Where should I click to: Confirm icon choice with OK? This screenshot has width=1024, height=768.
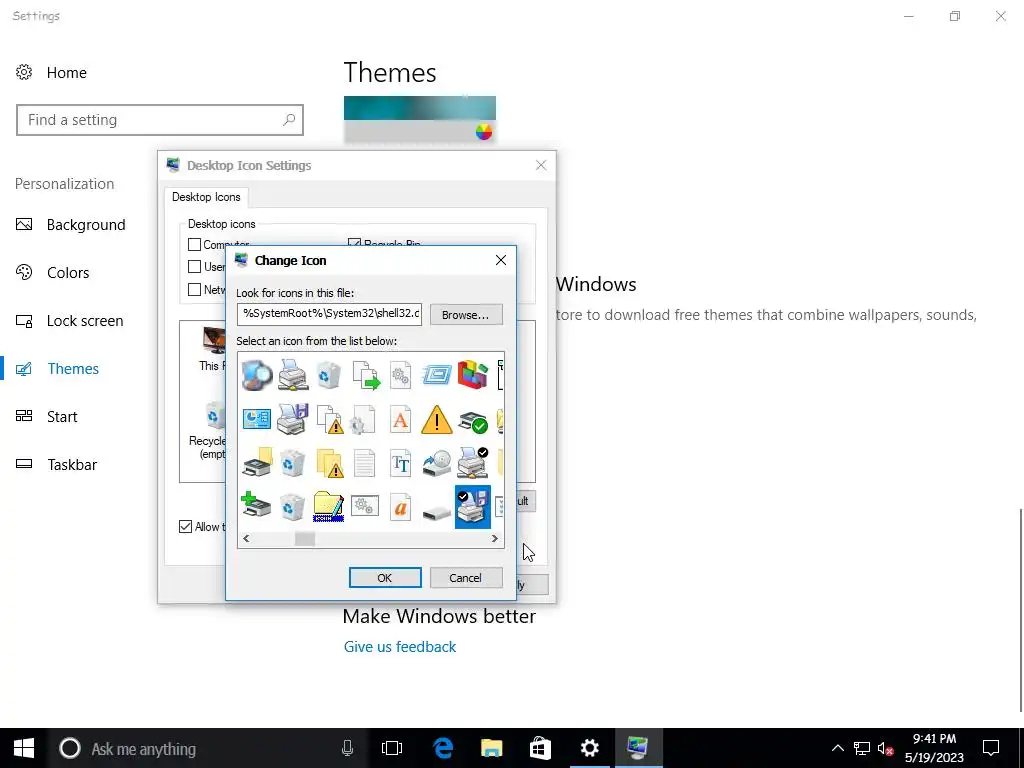coord(385,578)
